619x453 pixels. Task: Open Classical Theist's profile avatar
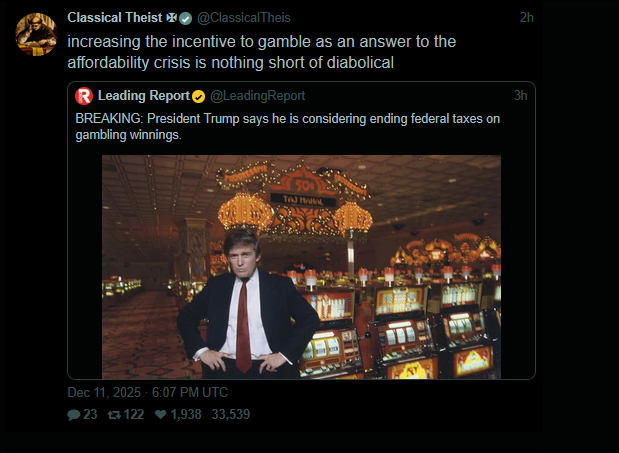coord(34,36)
